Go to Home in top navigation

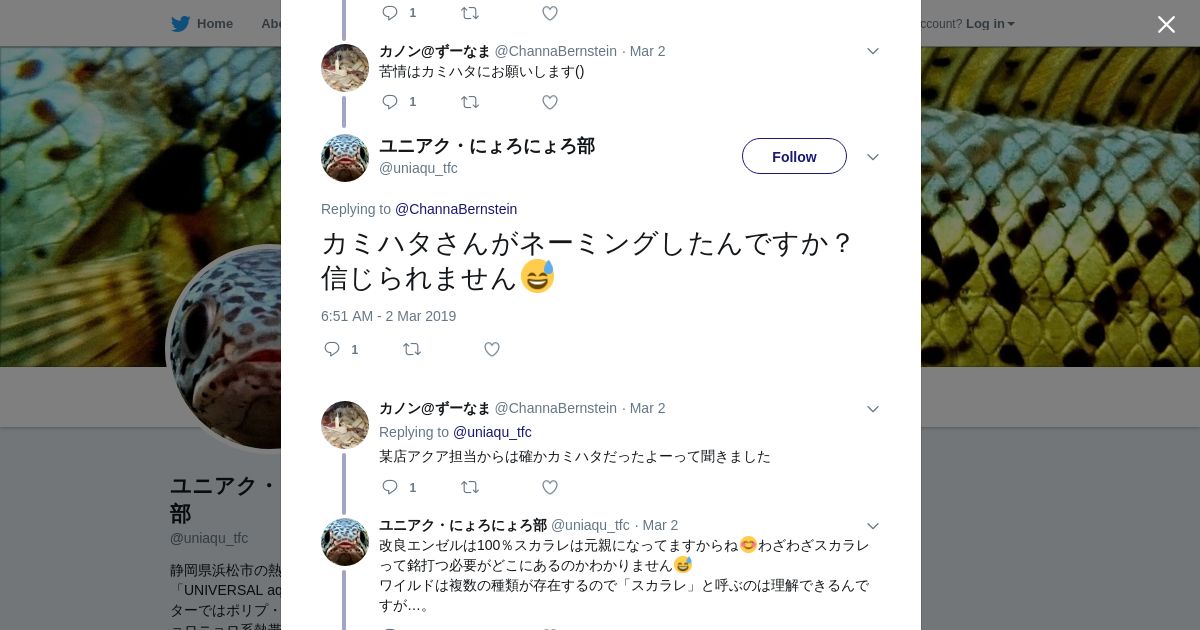214,24
